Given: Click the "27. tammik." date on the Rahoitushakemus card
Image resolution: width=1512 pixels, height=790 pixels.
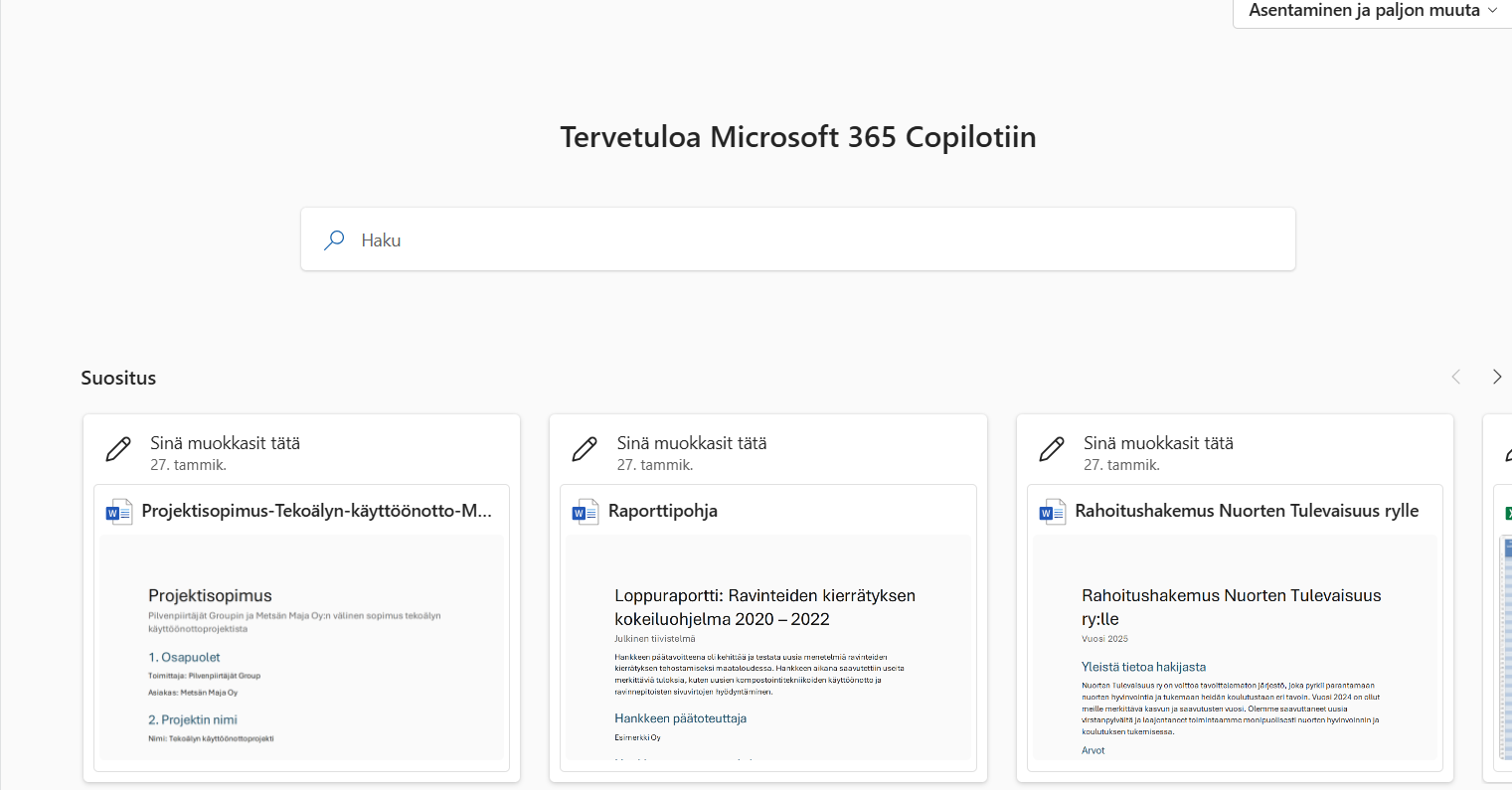Looking at the screenshot, I should [1121, 465].
